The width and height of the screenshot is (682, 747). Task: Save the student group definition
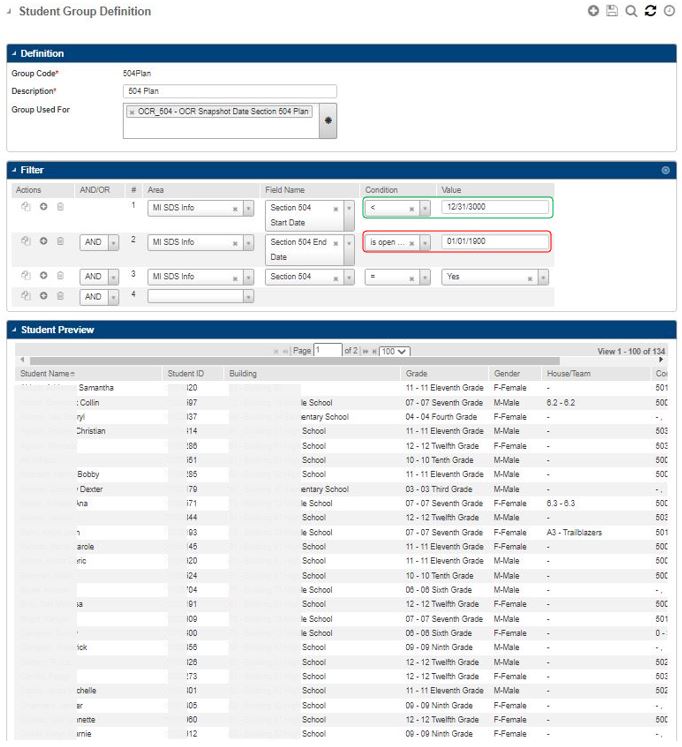coord(612,11)
